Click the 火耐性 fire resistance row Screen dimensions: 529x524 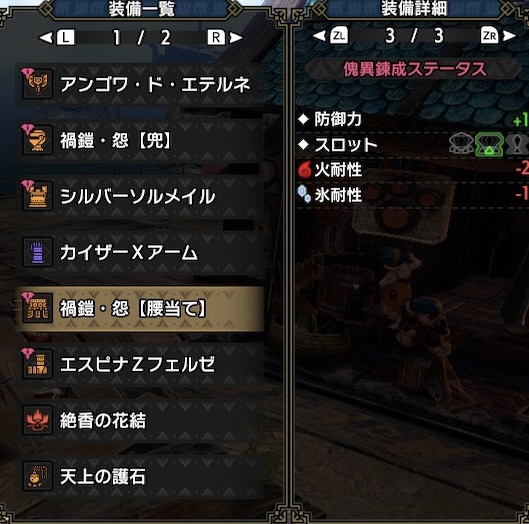413,170
